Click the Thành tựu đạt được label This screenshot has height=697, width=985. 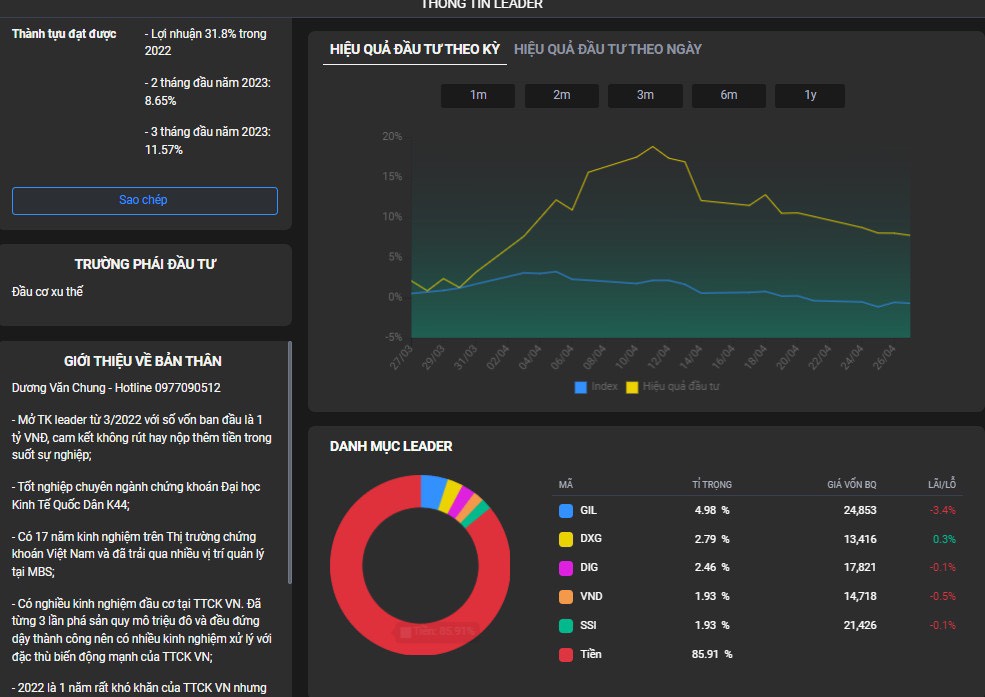click(x=64, y=34)
